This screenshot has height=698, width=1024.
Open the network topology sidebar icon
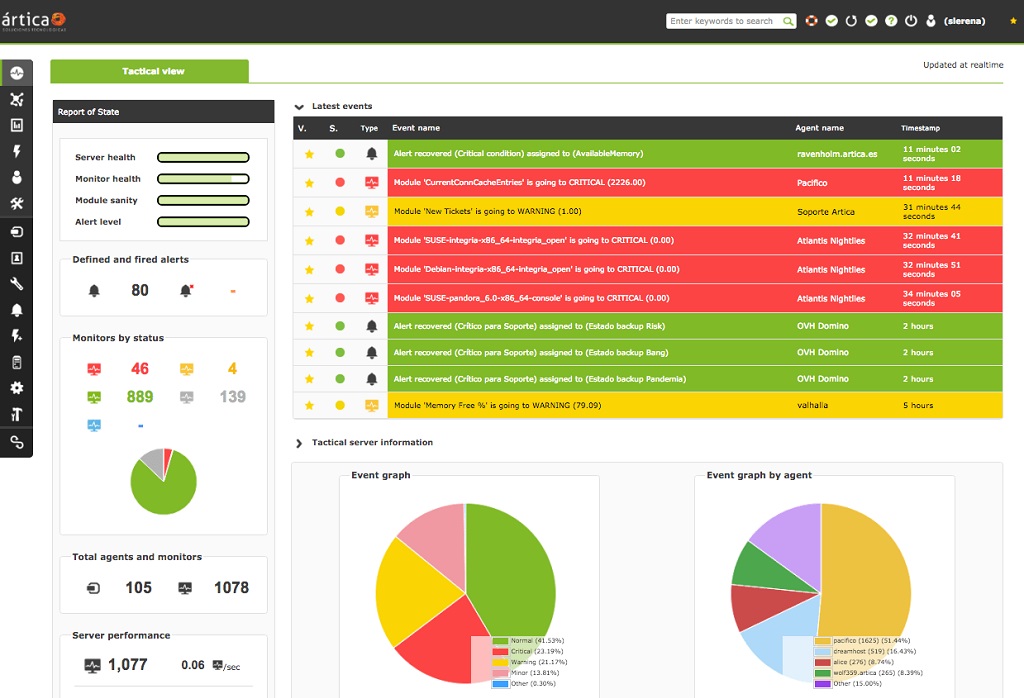click(x=17, y=99)
